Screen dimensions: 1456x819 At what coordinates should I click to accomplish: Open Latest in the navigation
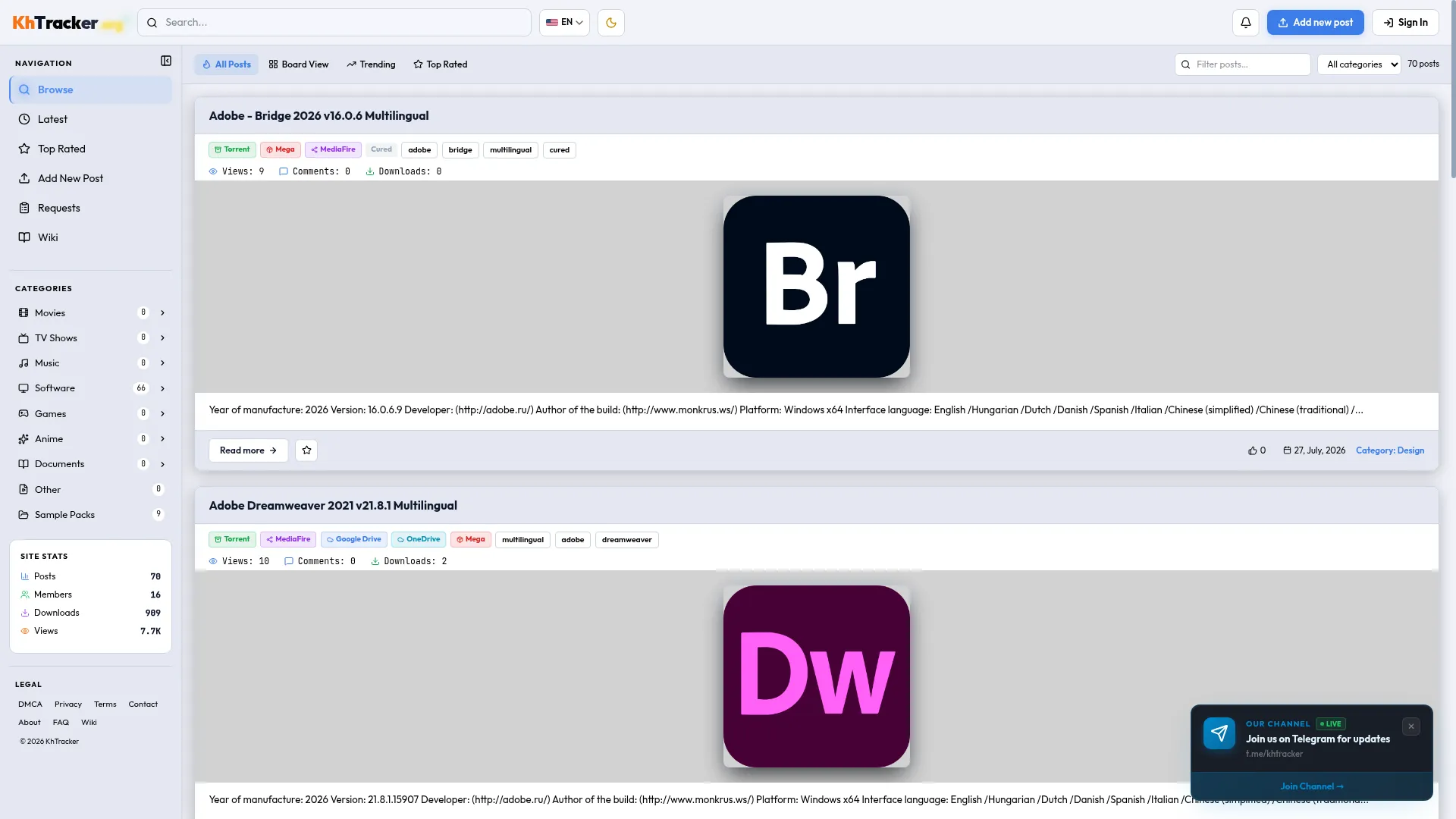[x=90, y=119]
